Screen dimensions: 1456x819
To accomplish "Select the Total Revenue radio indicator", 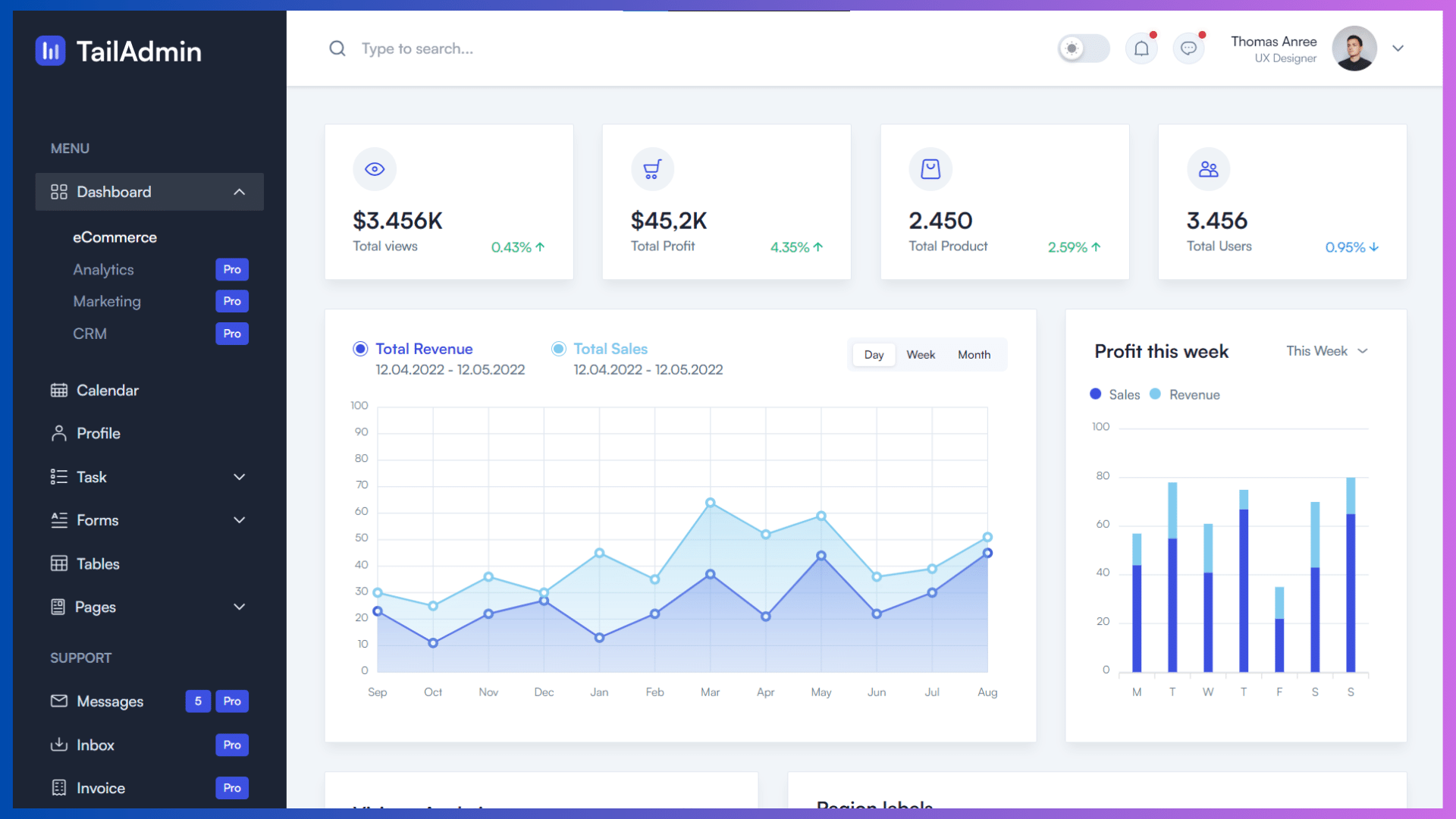I will 360,349.
